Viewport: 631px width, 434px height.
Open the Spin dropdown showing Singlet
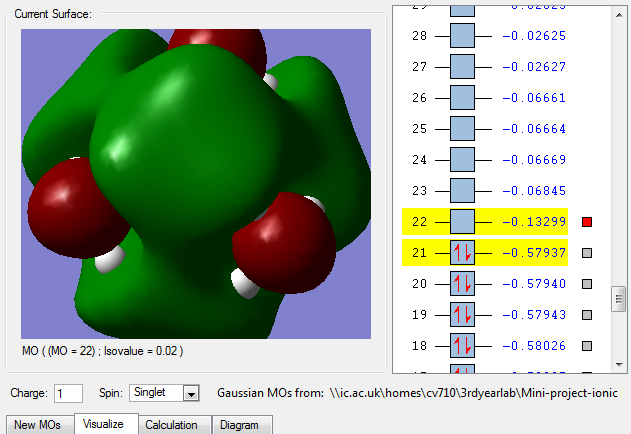(x=164, y=393)
